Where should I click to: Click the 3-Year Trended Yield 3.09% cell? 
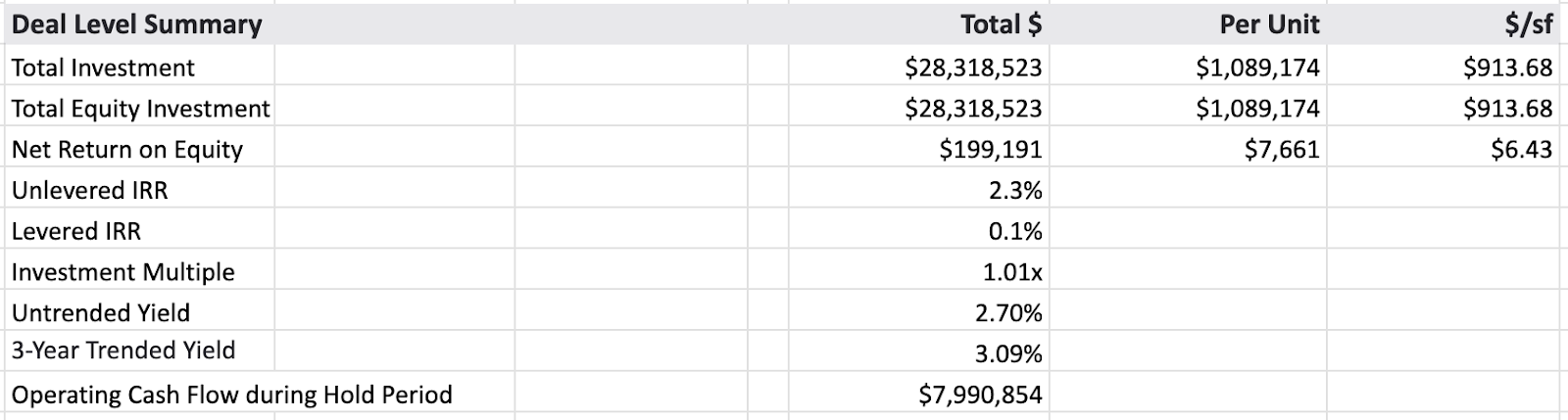(x=899, y=353)
